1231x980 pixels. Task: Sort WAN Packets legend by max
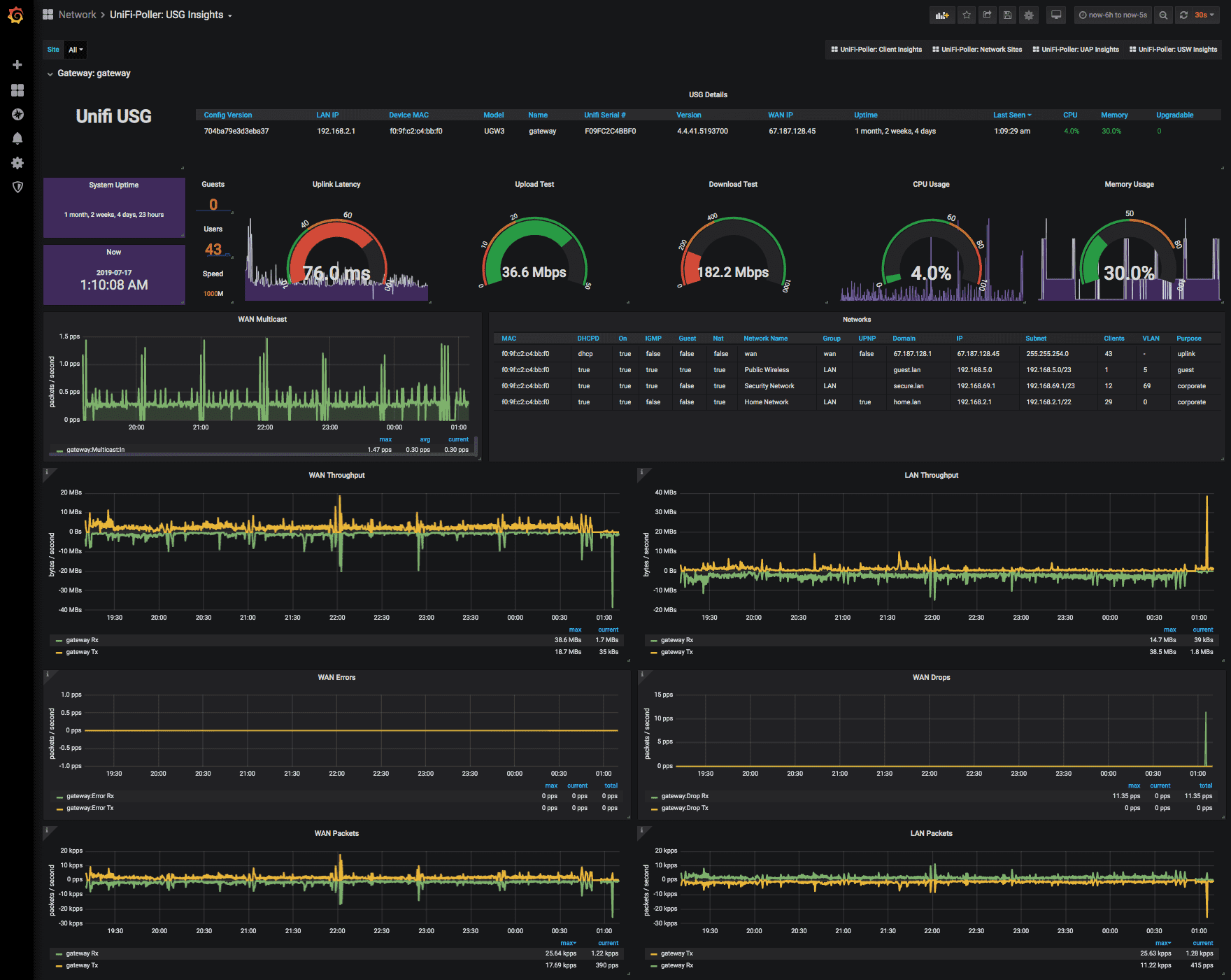click(x=569, y=943)
